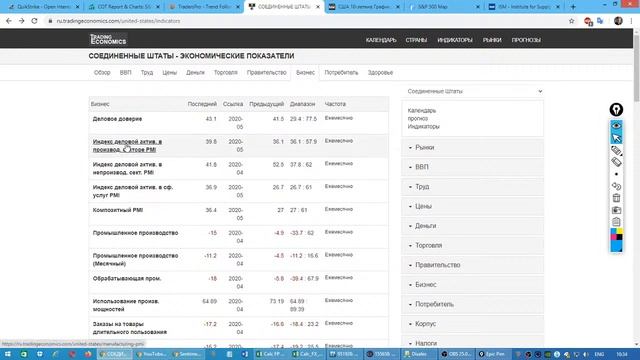Screen dimensions: 640x360
Task: Expand the Цены sidebar section
Action: click(x=473, y=206)
